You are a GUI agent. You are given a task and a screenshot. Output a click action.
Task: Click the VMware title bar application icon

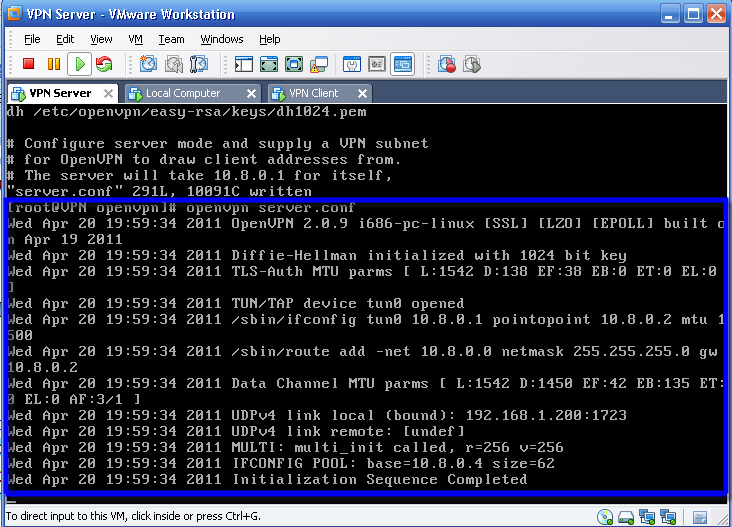(14, 13)
